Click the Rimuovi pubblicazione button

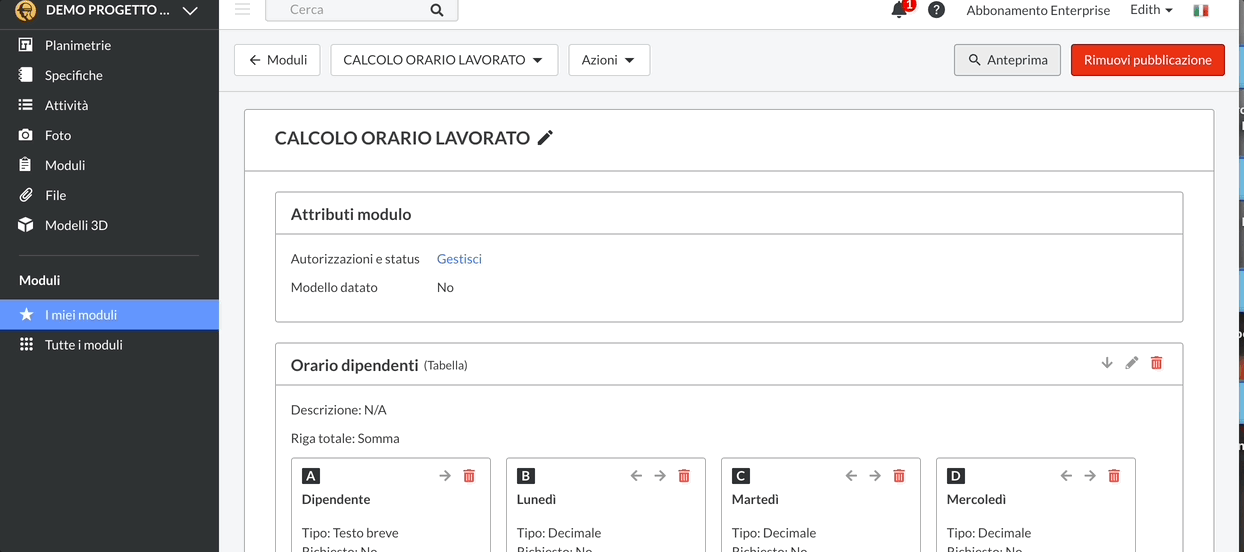(1147, 60)
